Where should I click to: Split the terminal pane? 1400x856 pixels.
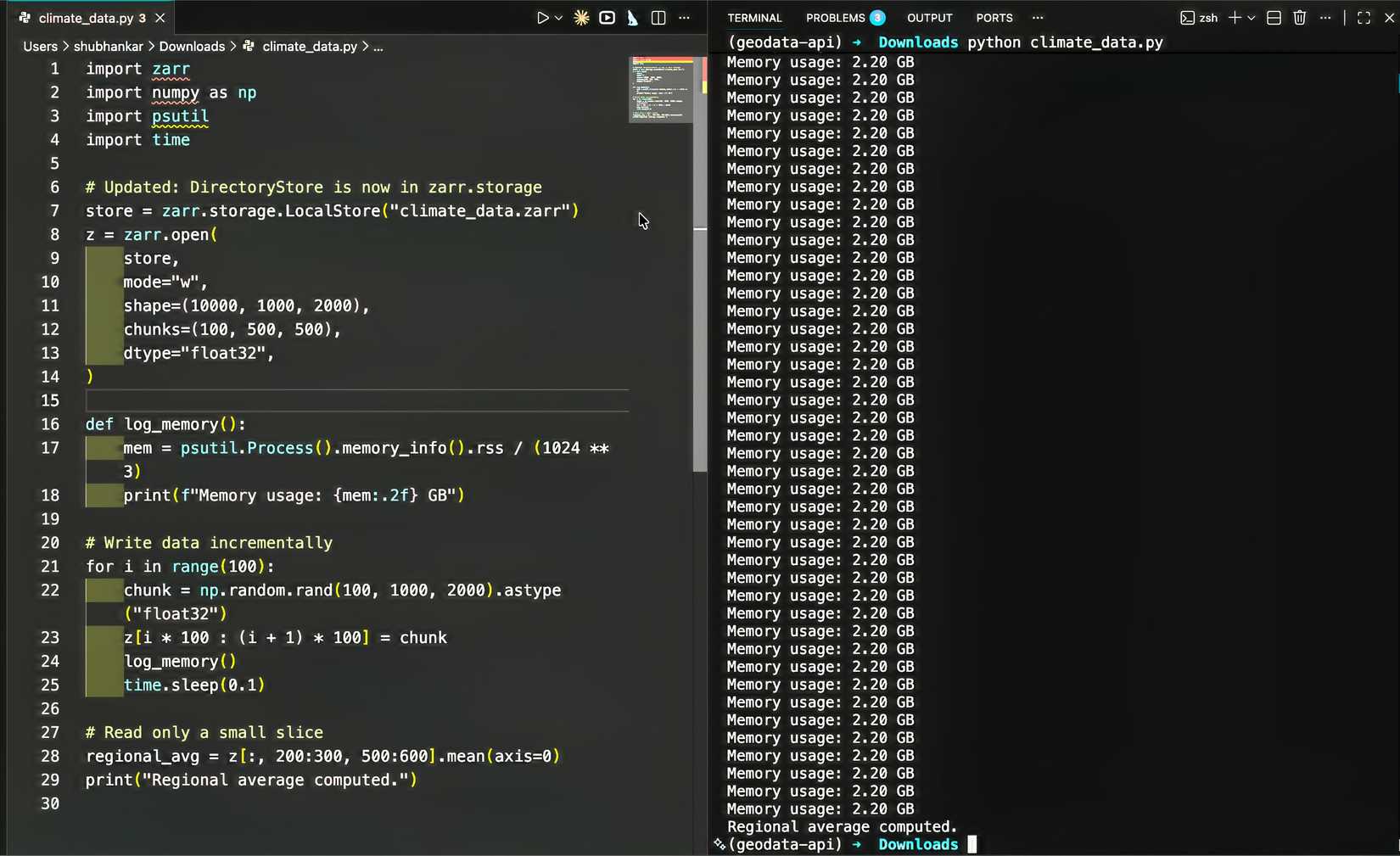pyautogui.click(x=1273, y=17)
